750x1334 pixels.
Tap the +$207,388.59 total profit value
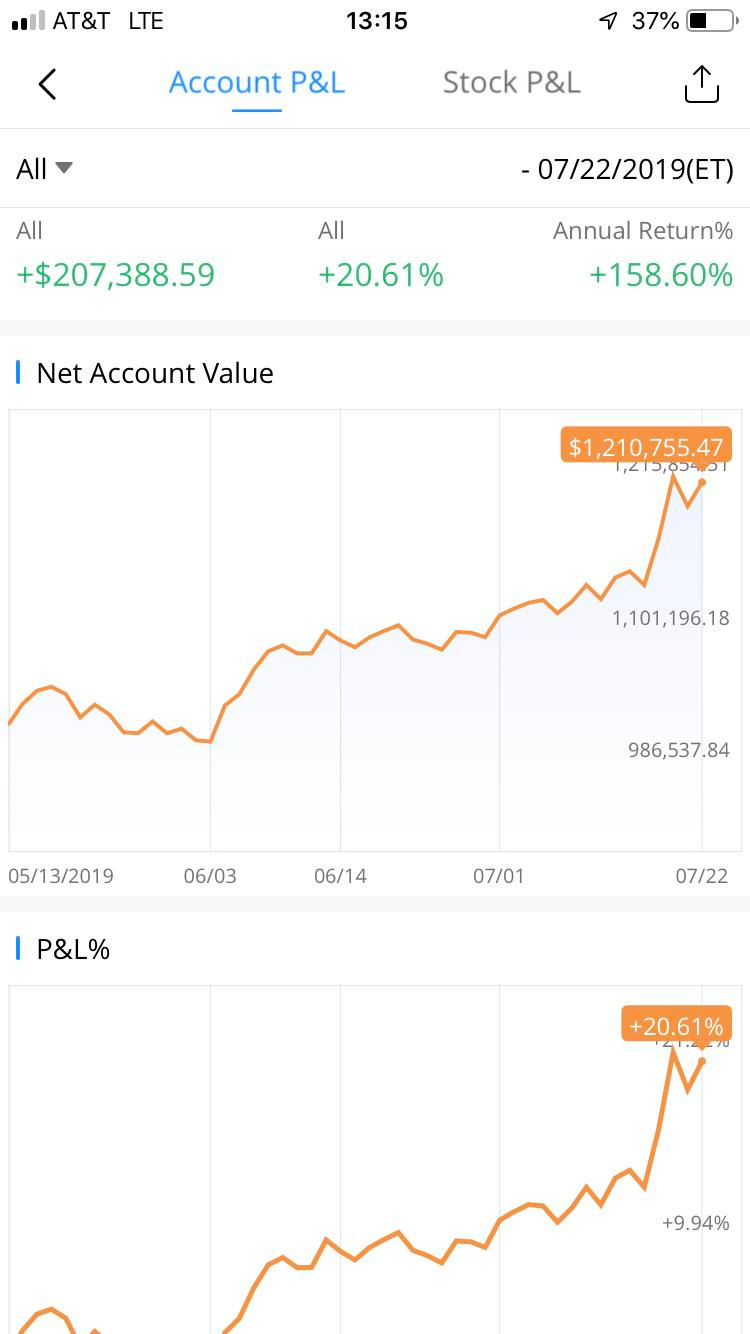[x=115, y=274]
